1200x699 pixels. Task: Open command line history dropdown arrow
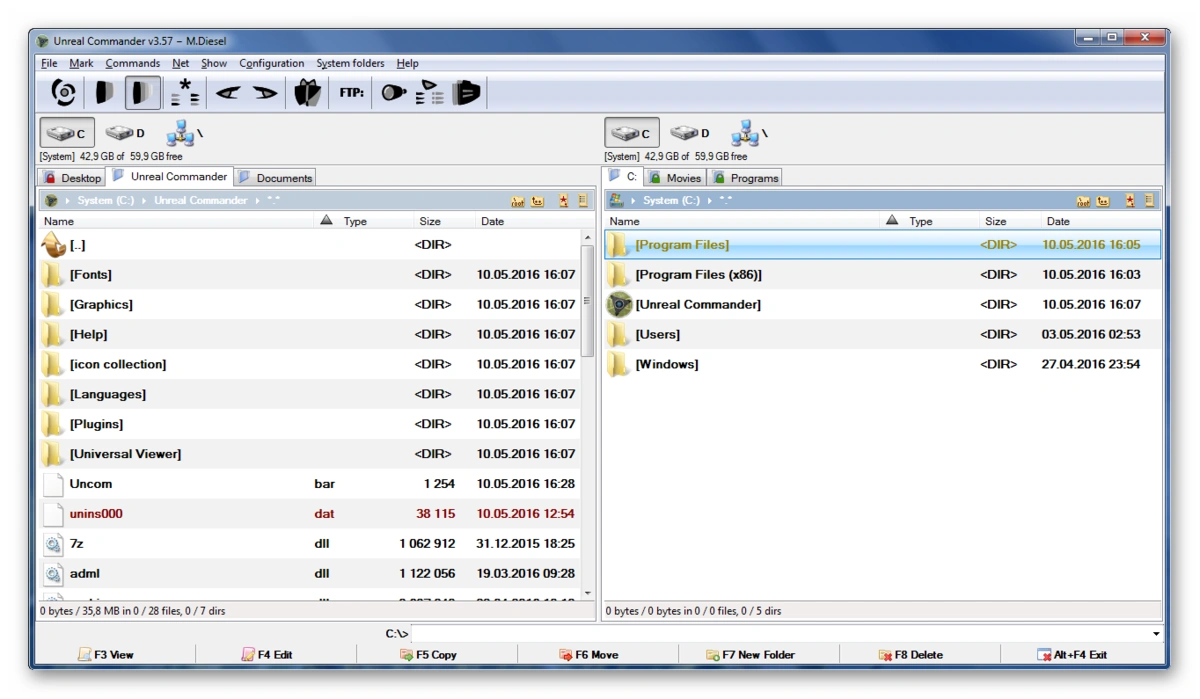click(x=1157, y=634)
